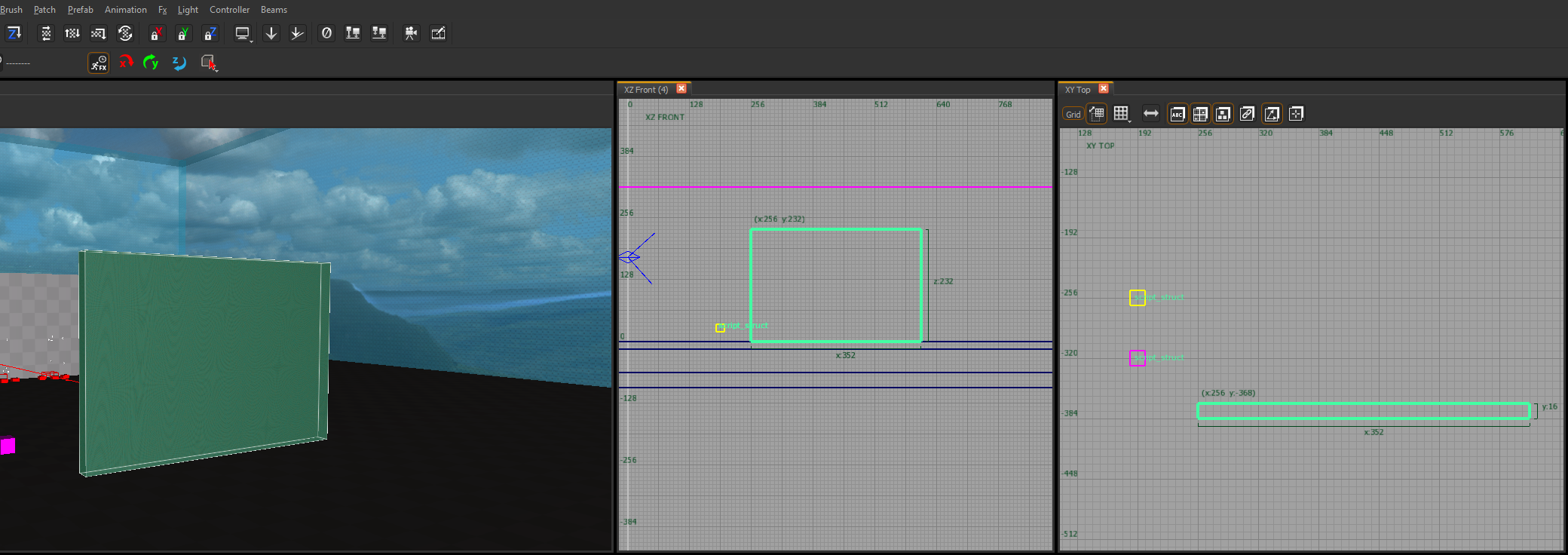Click the Grid button in XY Top
The height and width of the screenshot is (555, 1568).
(1073, 115)
